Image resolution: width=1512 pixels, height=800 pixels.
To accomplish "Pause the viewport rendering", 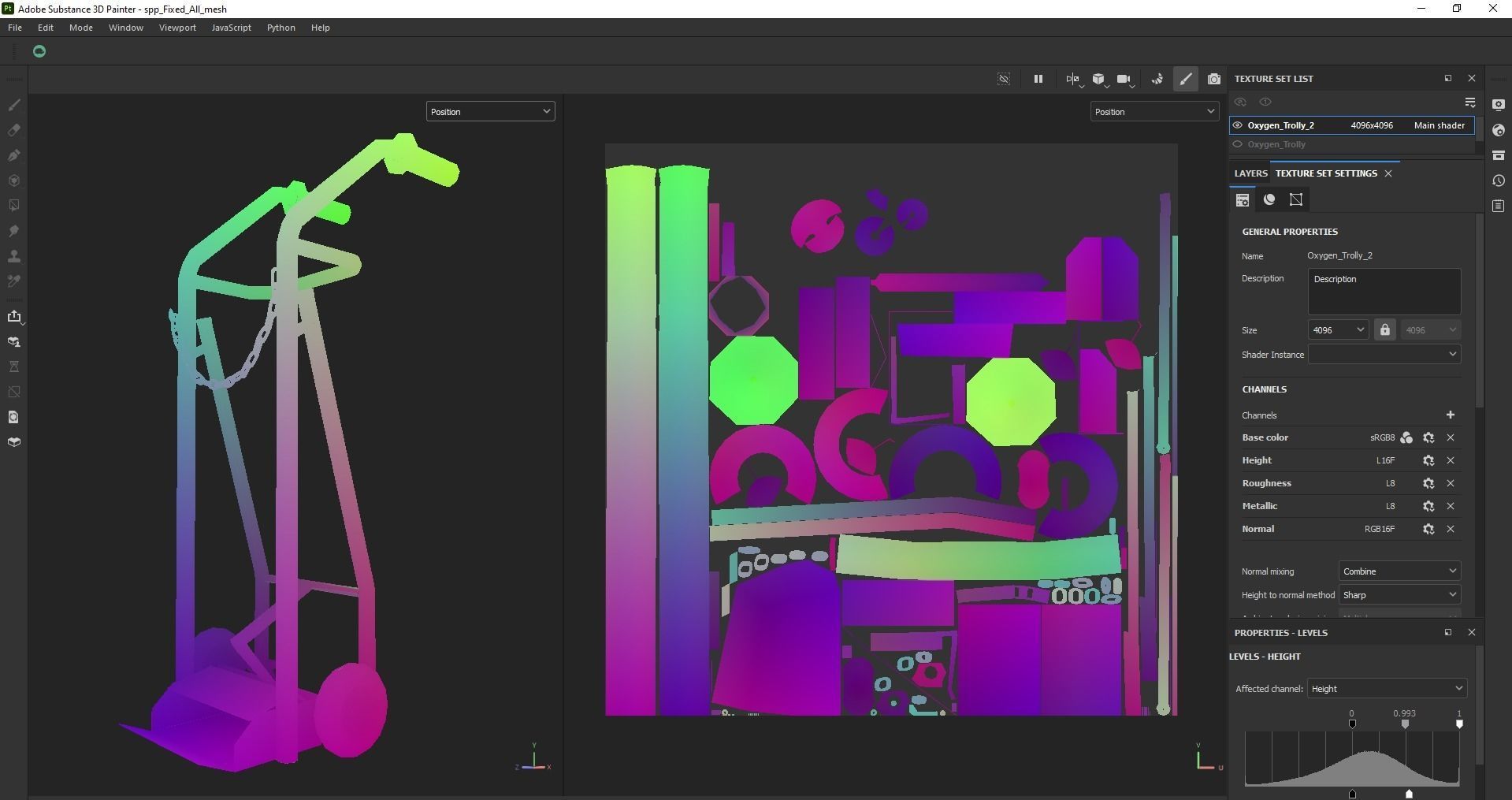I will click(x=1038, y=79).
